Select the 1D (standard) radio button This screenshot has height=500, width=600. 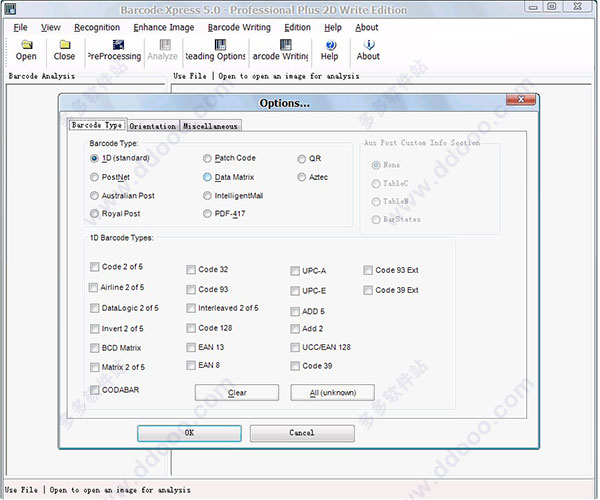pyautogui.click(x=94, y=158)
